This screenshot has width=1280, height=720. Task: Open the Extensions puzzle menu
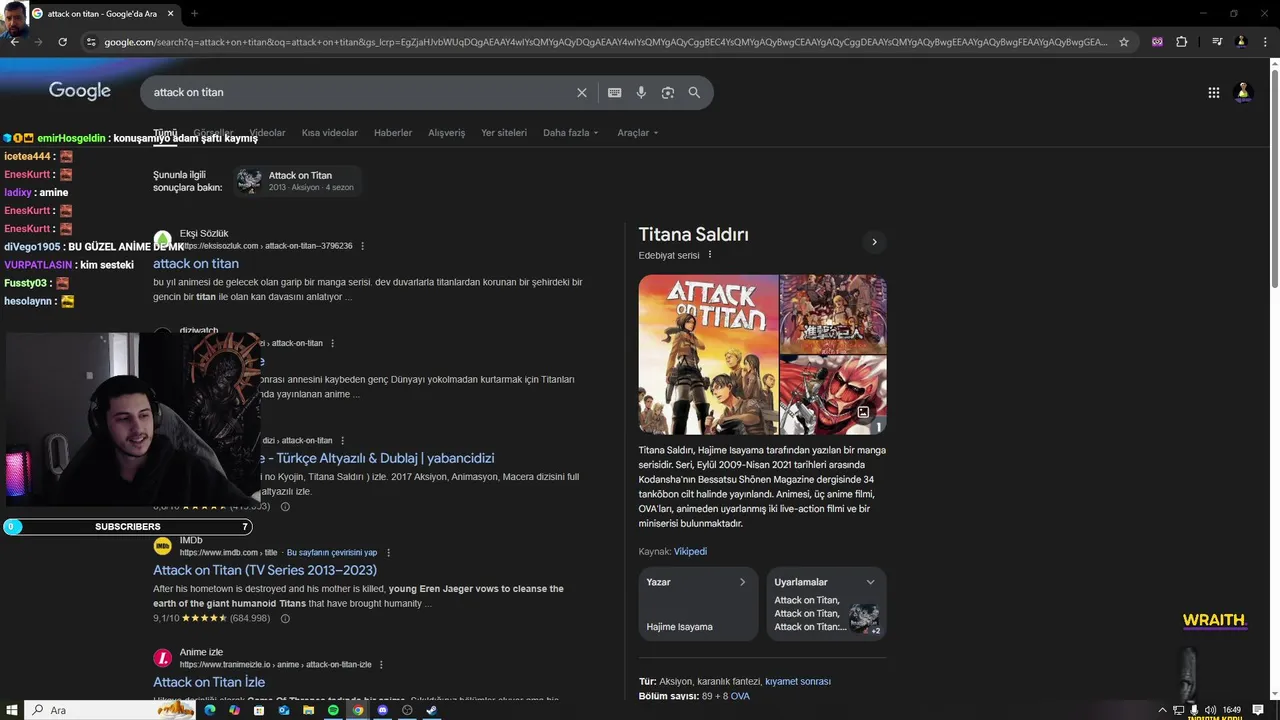(x=1182, y=42)
